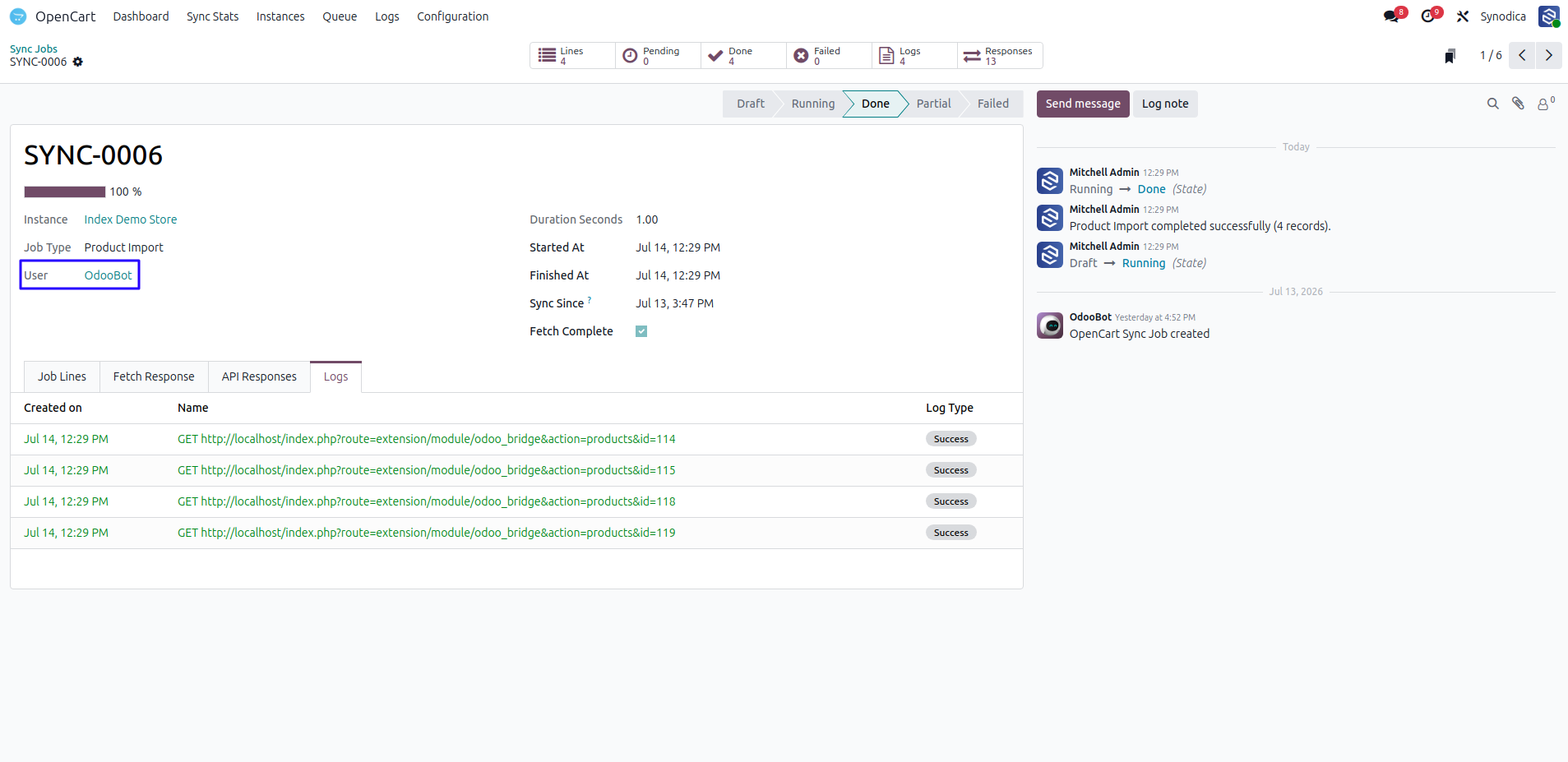Open the Responses stat button
Screen dimensions: 1568x762
[x=1000, y=56]
